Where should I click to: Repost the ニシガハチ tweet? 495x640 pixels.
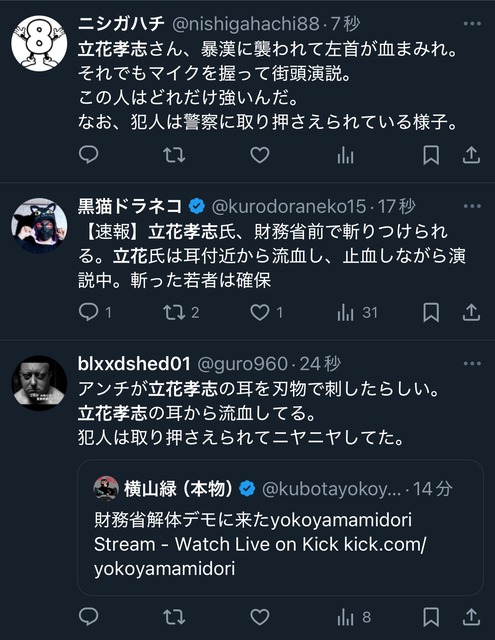coord(174,155)
